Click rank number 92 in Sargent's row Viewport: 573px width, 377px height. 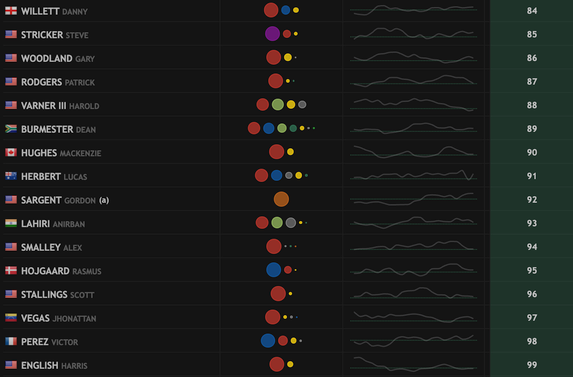coord(532,199)
